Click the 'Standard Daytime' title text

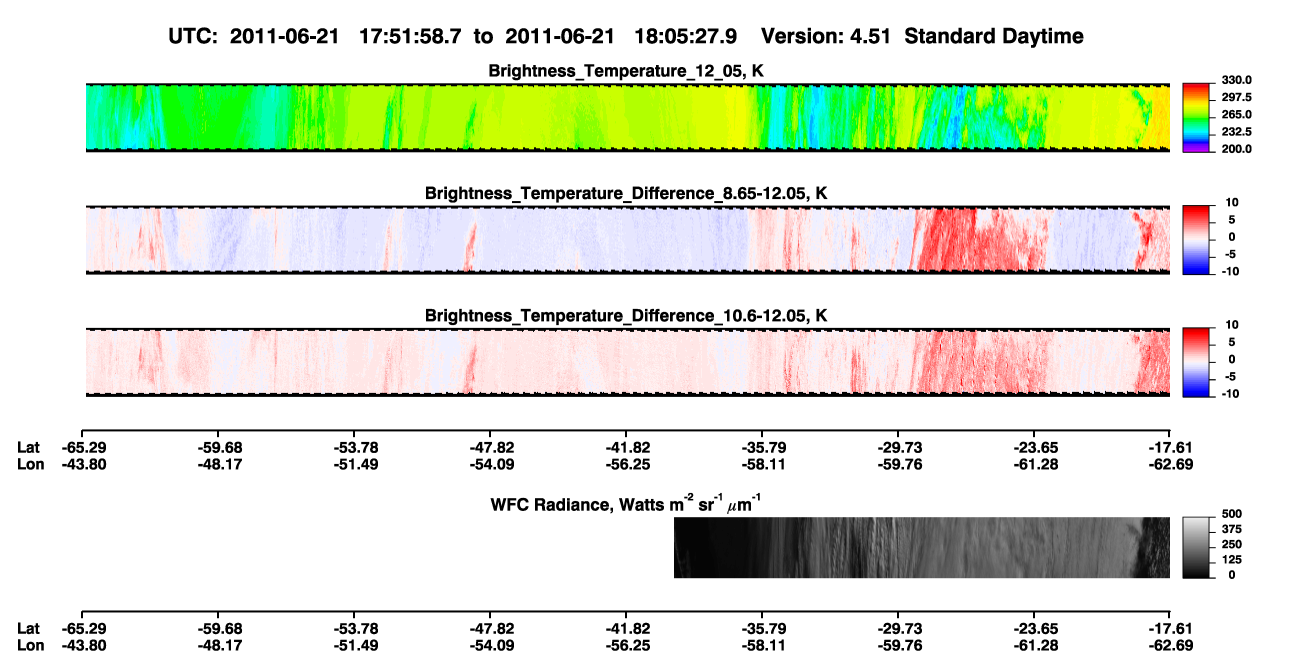(992, 37)
